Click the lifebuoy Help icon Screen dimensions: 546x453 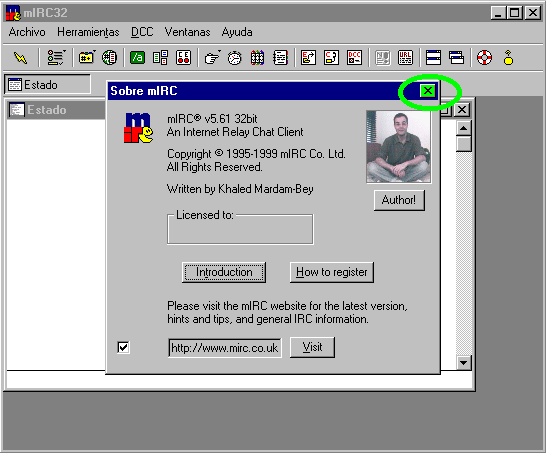coord(484,57)
